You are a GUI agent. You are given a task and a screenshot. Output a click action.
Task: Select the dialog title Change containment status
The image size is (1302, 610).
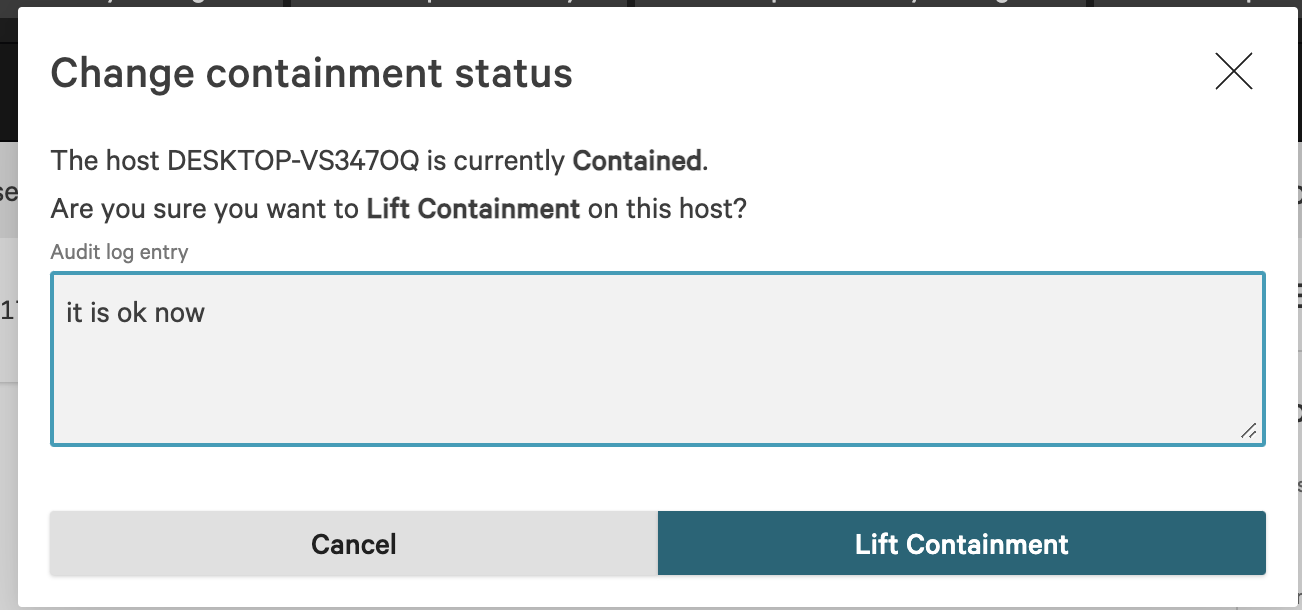coord(313,72)
